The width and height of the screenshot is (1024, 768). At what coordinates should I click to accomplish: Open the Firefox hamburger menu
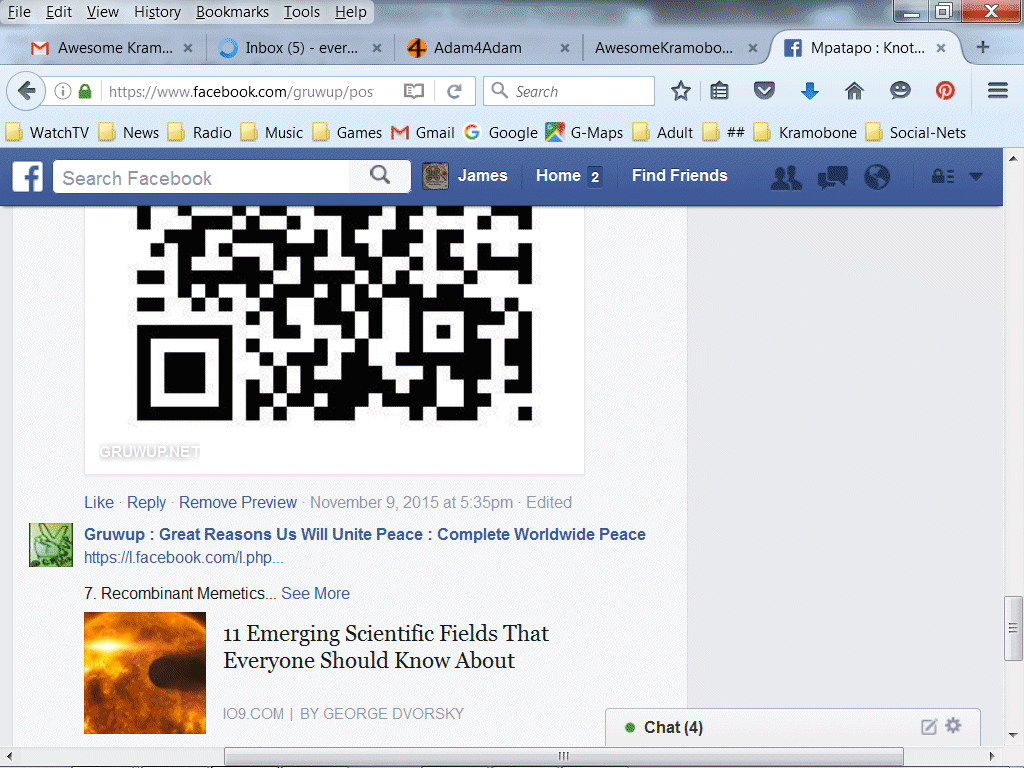(997, 90)
